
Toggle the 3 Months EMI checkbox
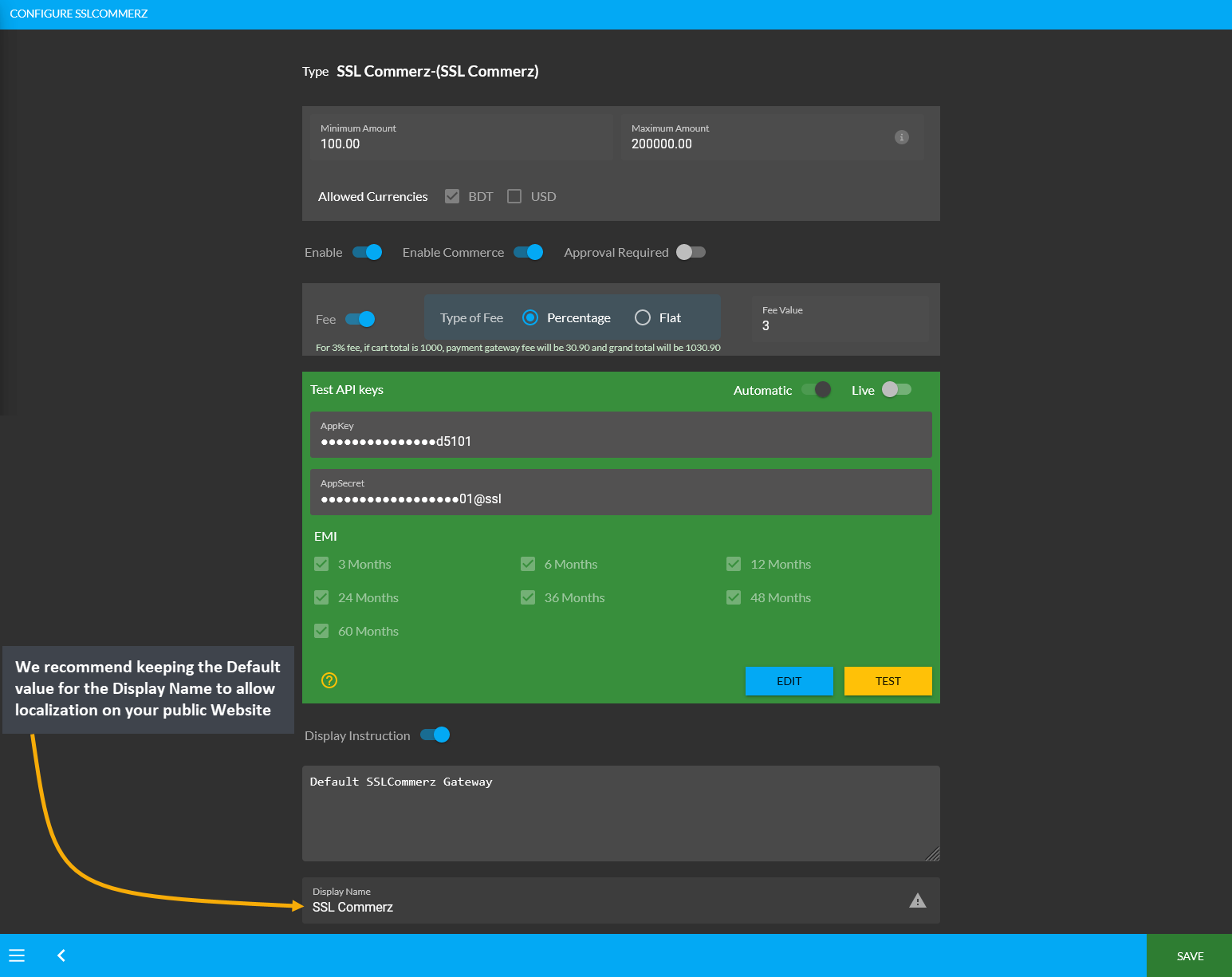[x=321, y=564]
